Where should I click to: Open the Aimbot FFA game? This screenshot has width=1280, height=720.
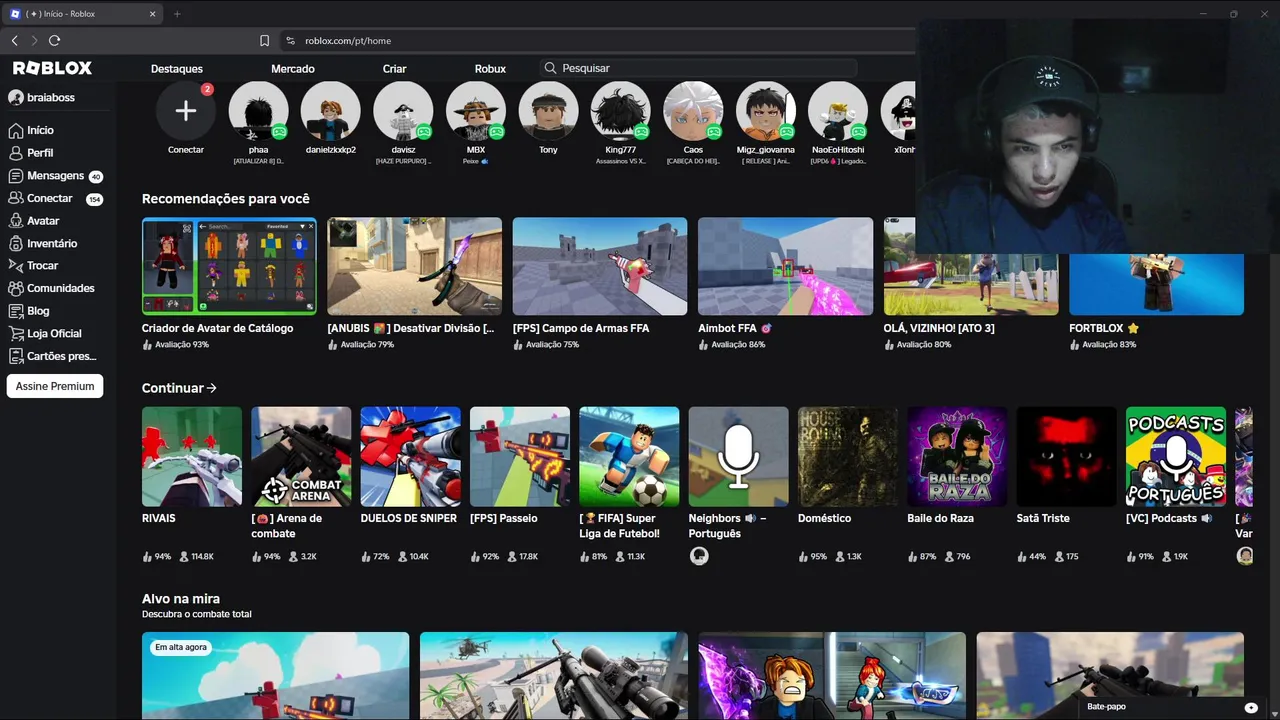point(785,266)
